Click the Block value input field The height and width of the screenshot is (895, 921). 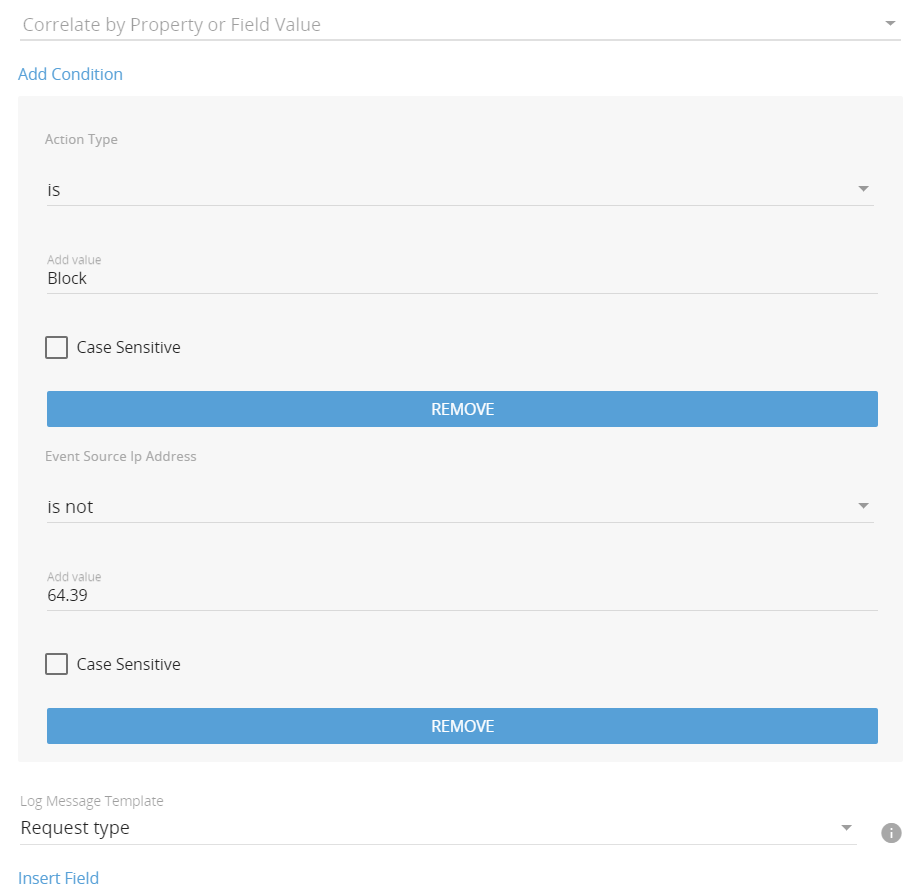(460, 279)
